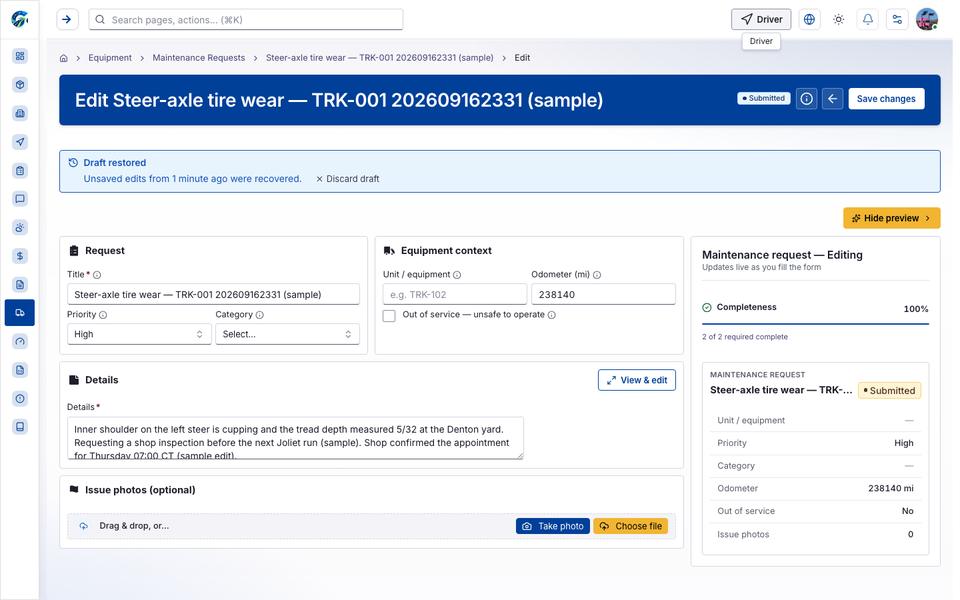Open the Category Select dropdown

pyautogui.click(x=287, y=334)
